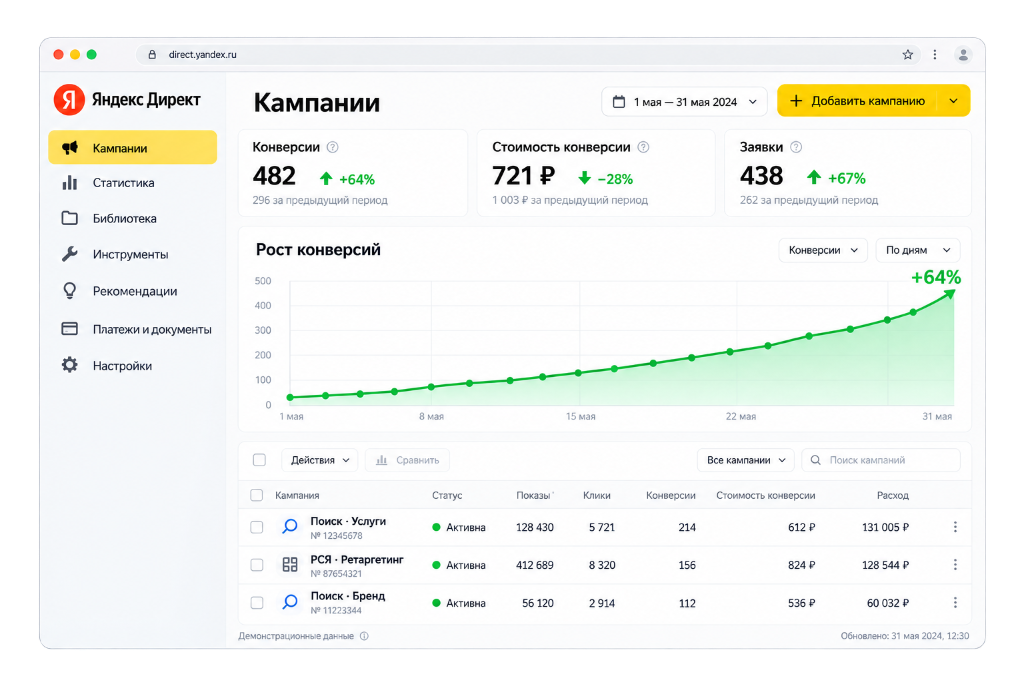Click the Yandex Direct logo icon
The height and width of the screenshot is (682, 1024).
[69, 100]
